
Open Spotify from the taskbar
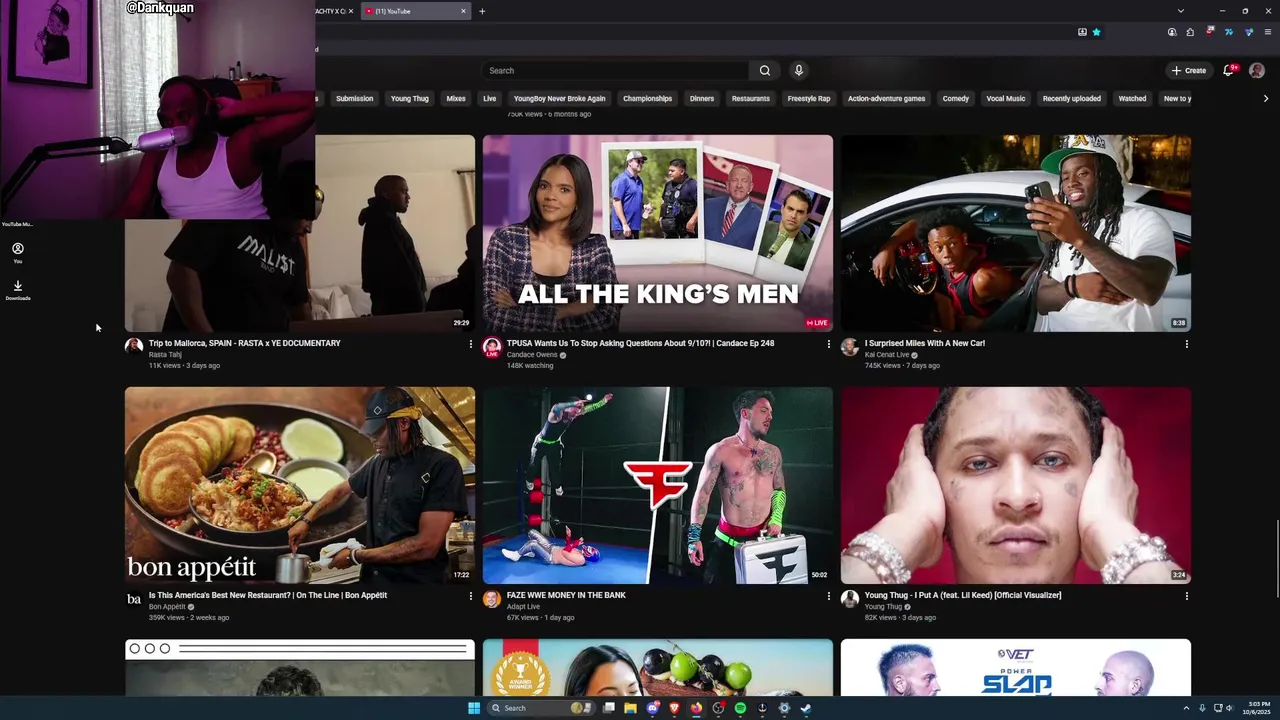click(740, 708)
